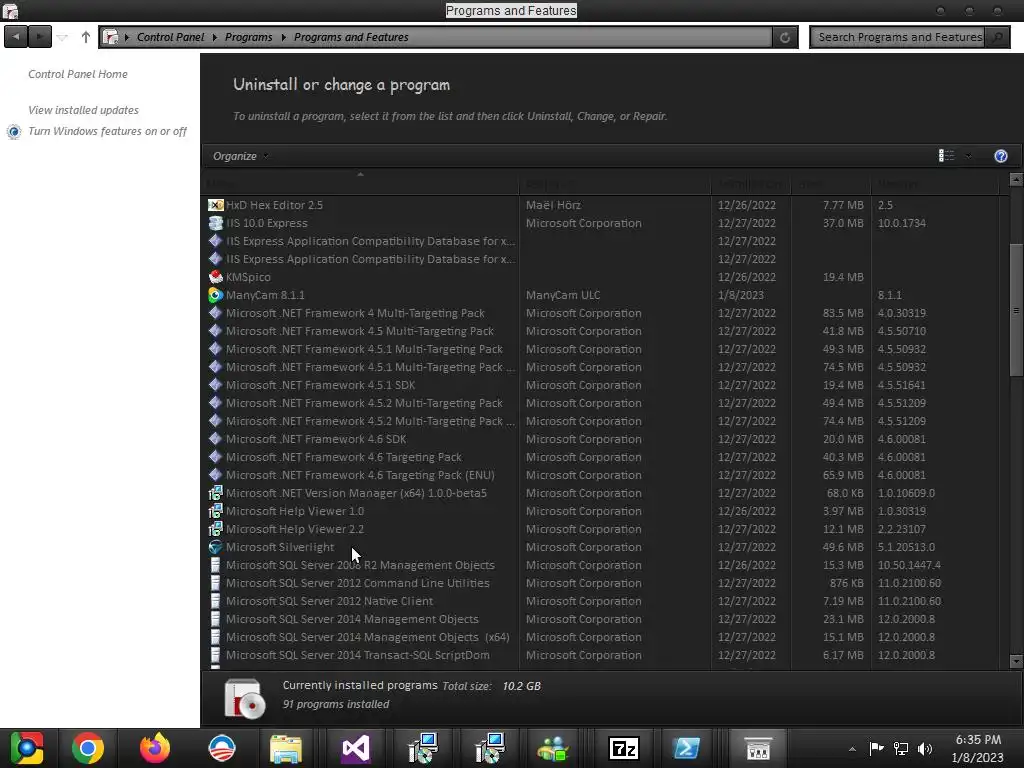Click the Programs breadcrumb
1024x768 pixels.
pyautogui.click(x=249, y=37)
